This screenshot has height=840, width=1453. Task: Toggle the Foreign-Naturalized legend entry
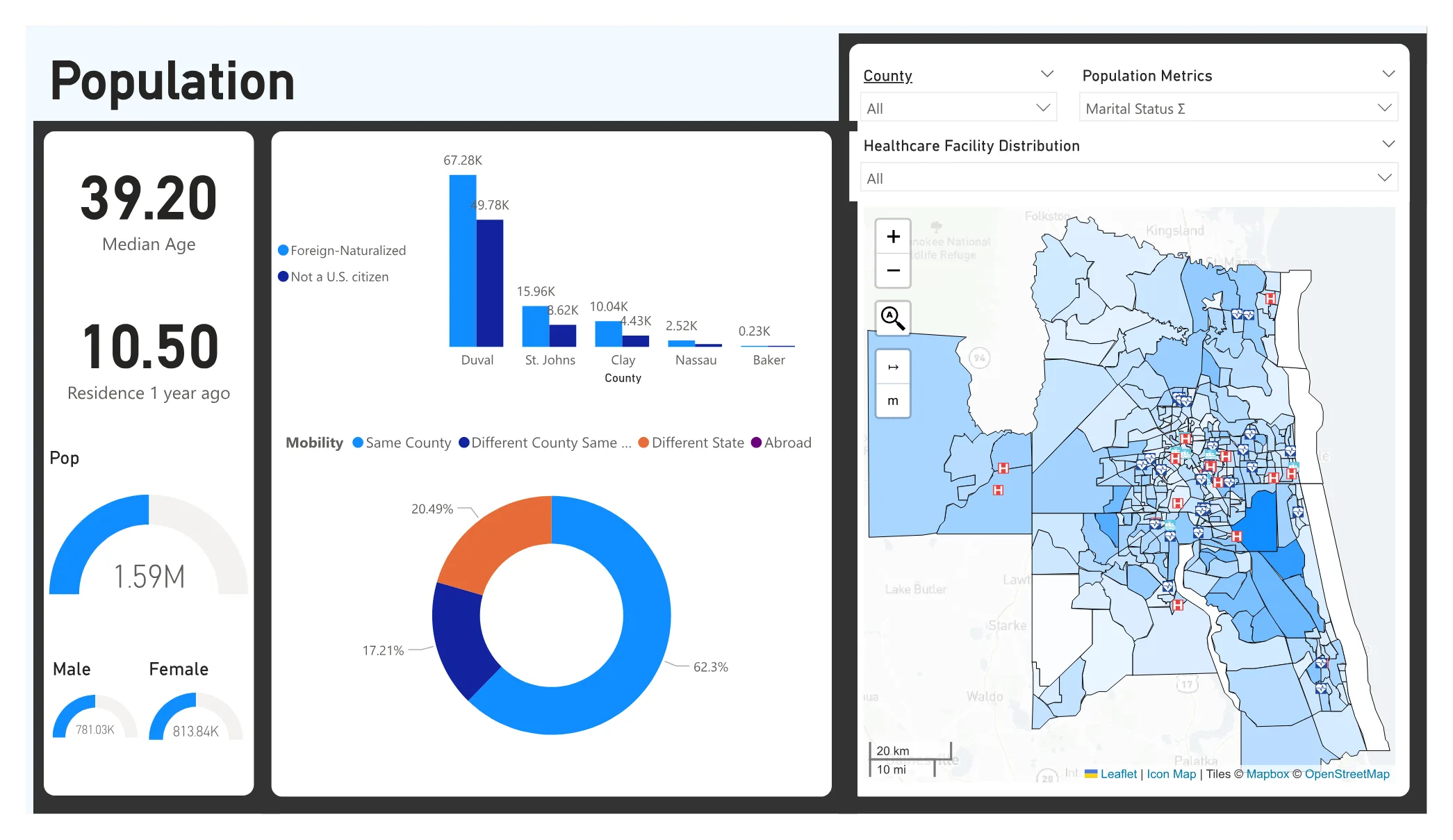(x=342, y=250)
